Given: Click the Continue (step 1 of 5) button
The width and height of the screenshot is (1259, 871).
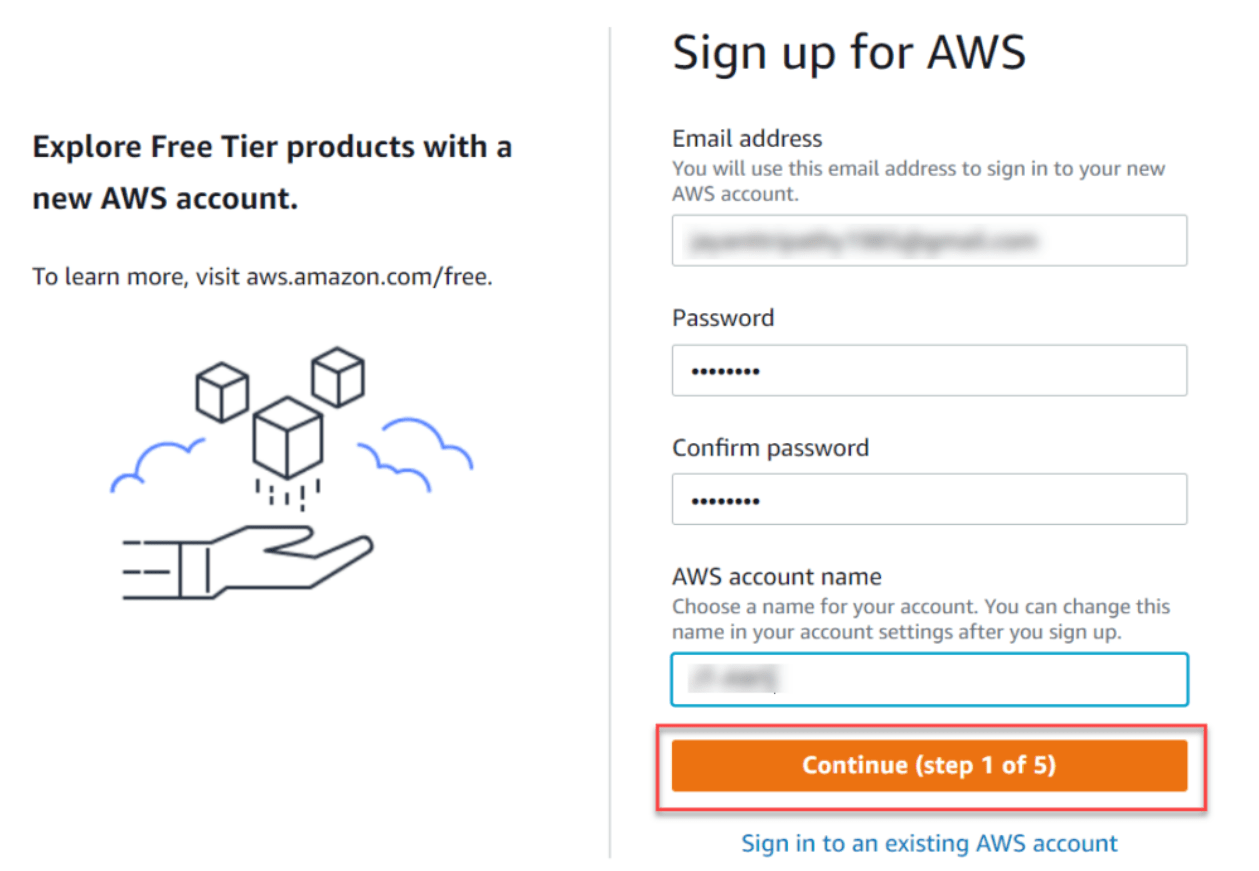Looking at the screenshot, I should pos(929,765).
